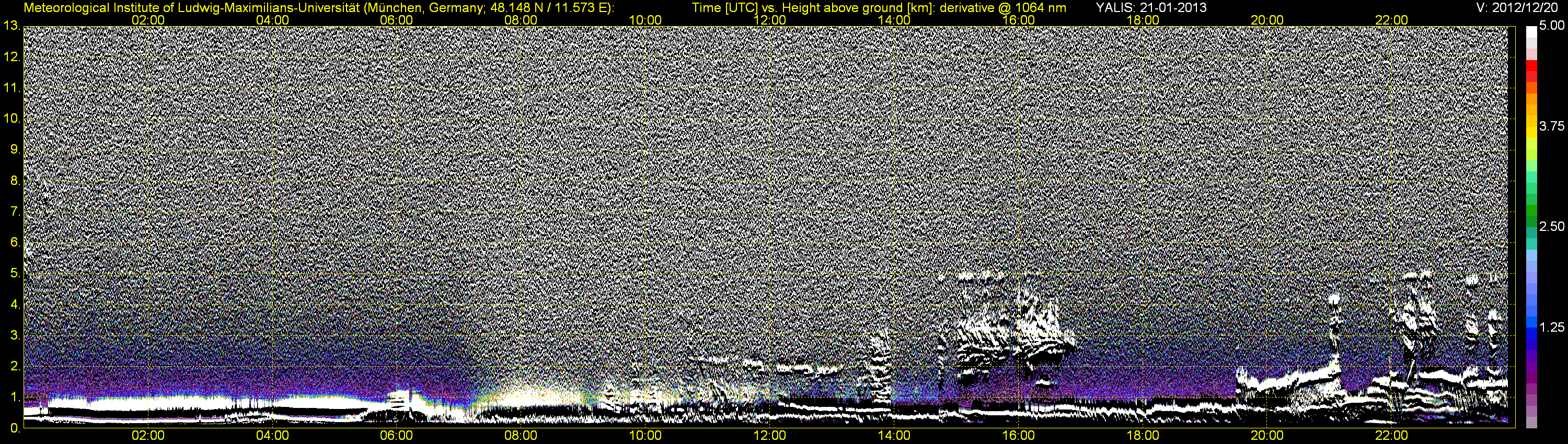Image resolution: width=1568 pixels, height=444 pixels.
Task: Click the 20:00 label on the bottom time axis
Action: [1267, 436]
